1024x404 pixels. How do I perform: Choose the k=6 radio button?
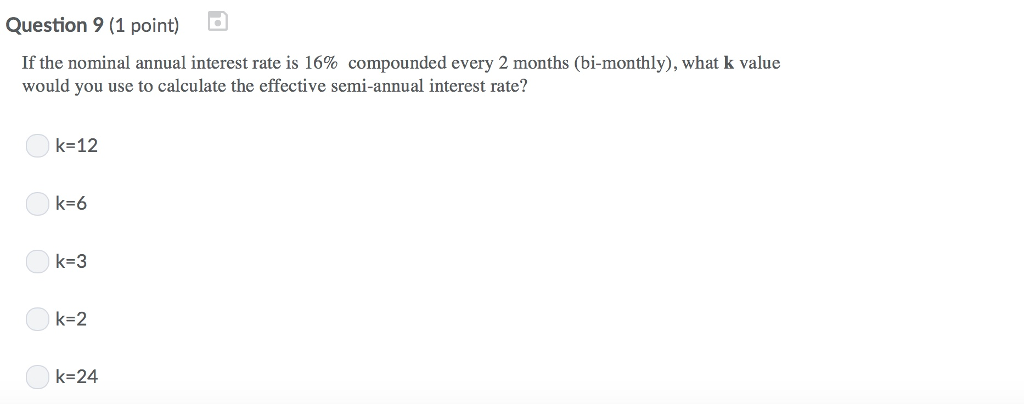pyautogui.click(x=37, y=204)
